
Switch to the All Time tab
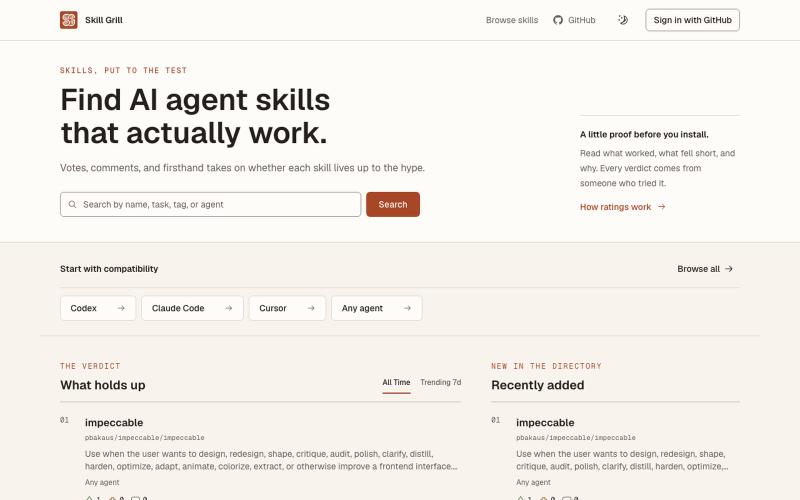(x=396, y=382)
